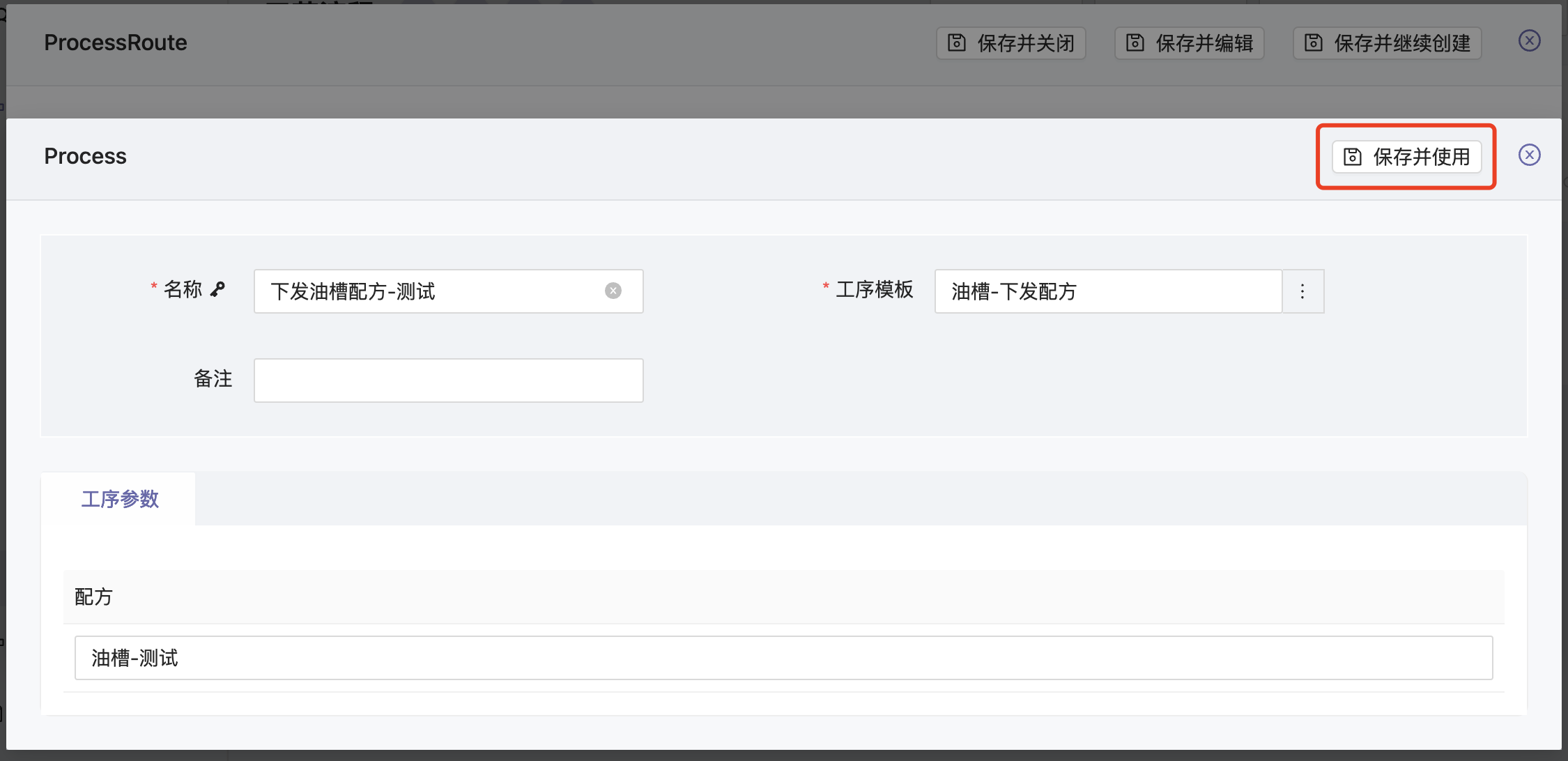This screenshot has height=761, width=1568.
Task: Switch to the 工序参数 tab
Action: tap(120, 499)
